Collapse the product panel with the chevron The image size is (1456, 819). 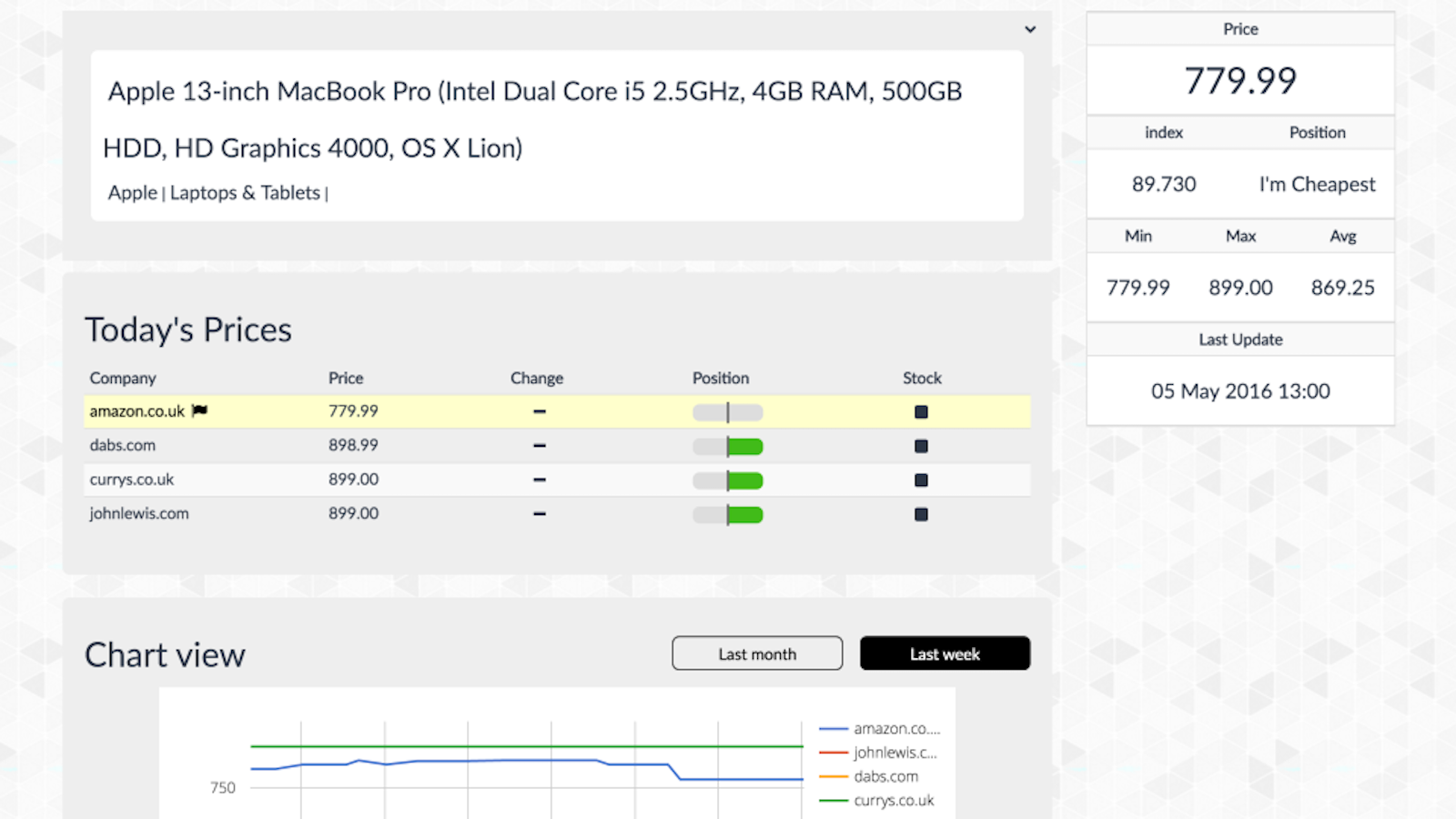click(1030, 29)
